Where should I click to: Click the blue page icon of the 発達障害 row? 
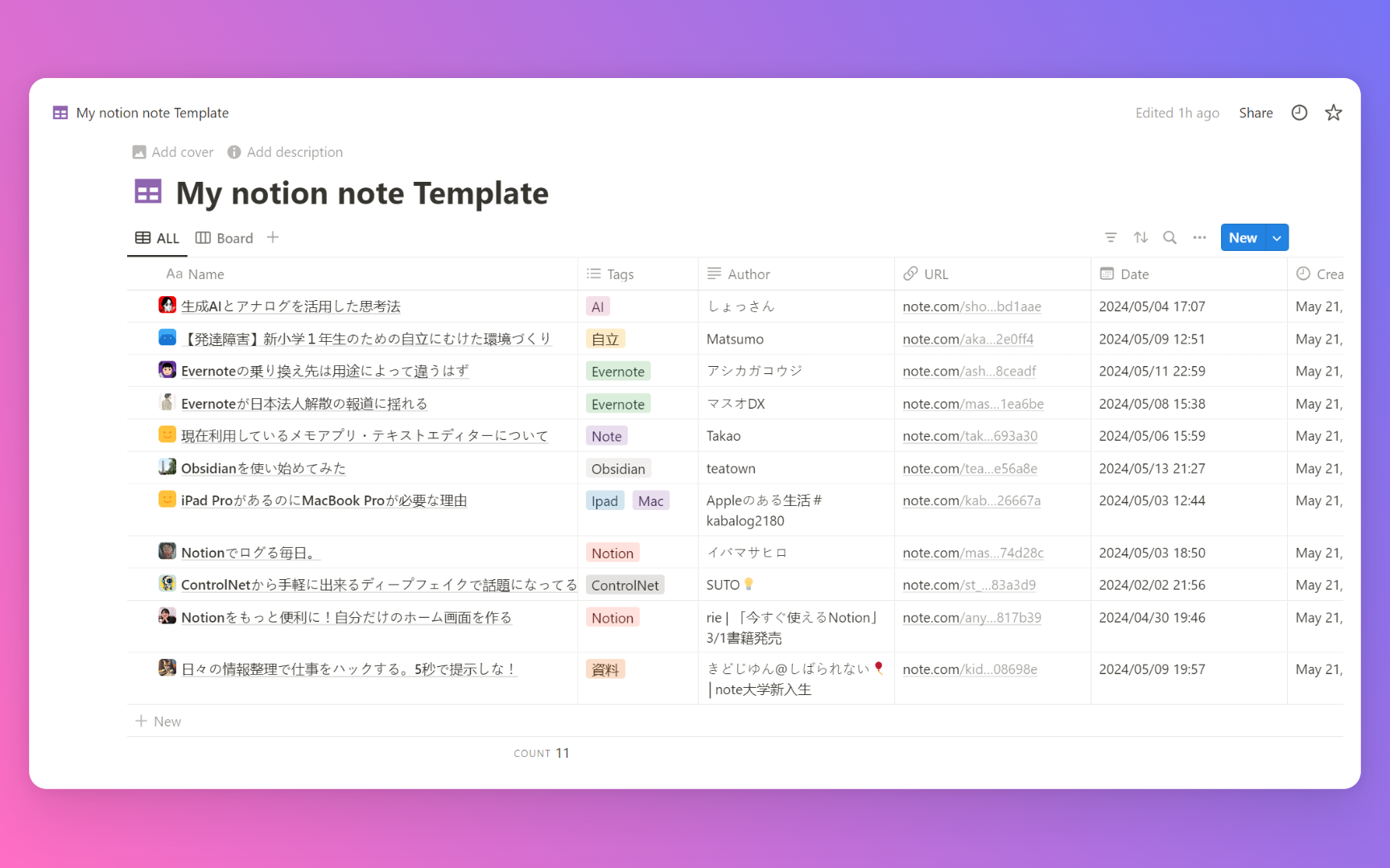[167, 337]
